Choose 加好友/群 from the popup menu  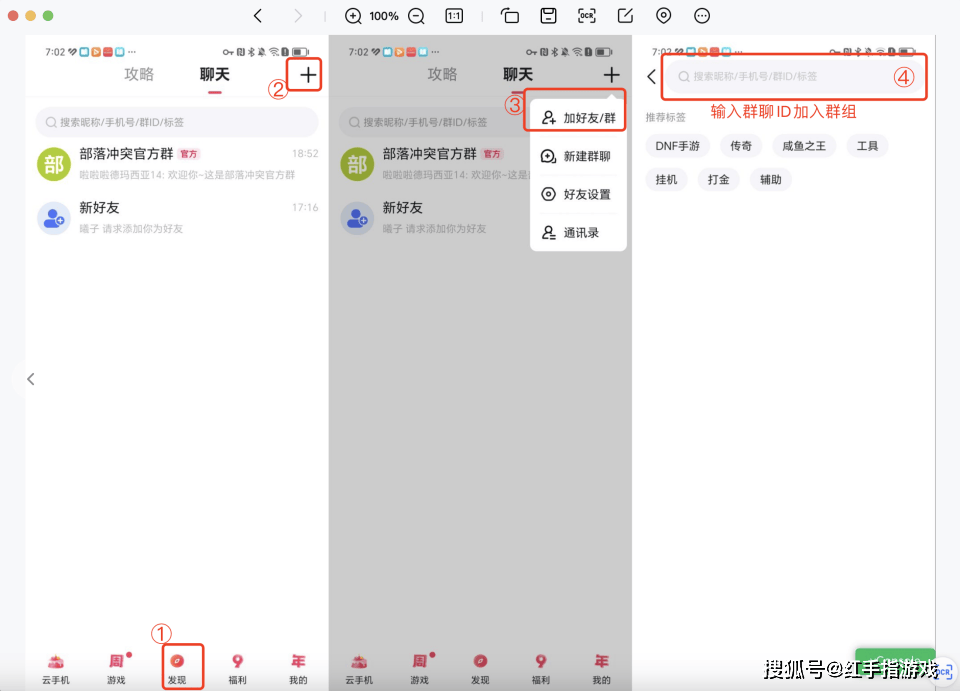[x=579, y=118]
